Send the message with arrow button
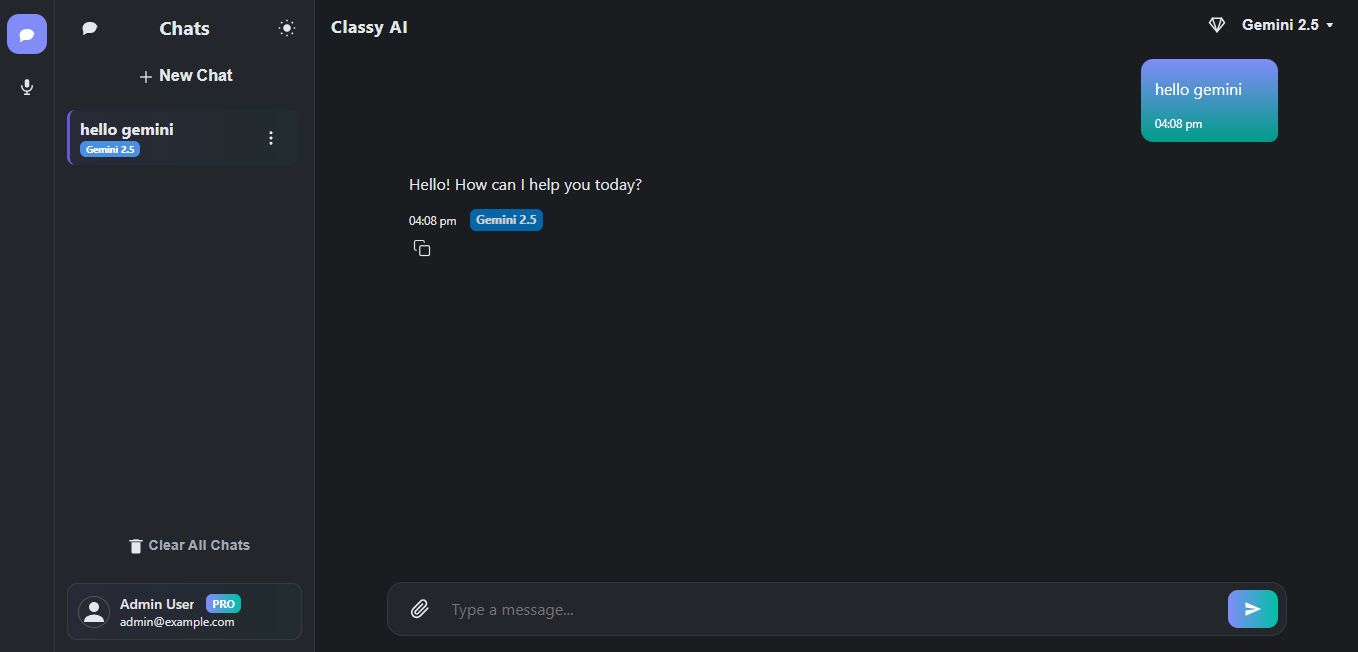1358x652 pixels. (1252, 609)
